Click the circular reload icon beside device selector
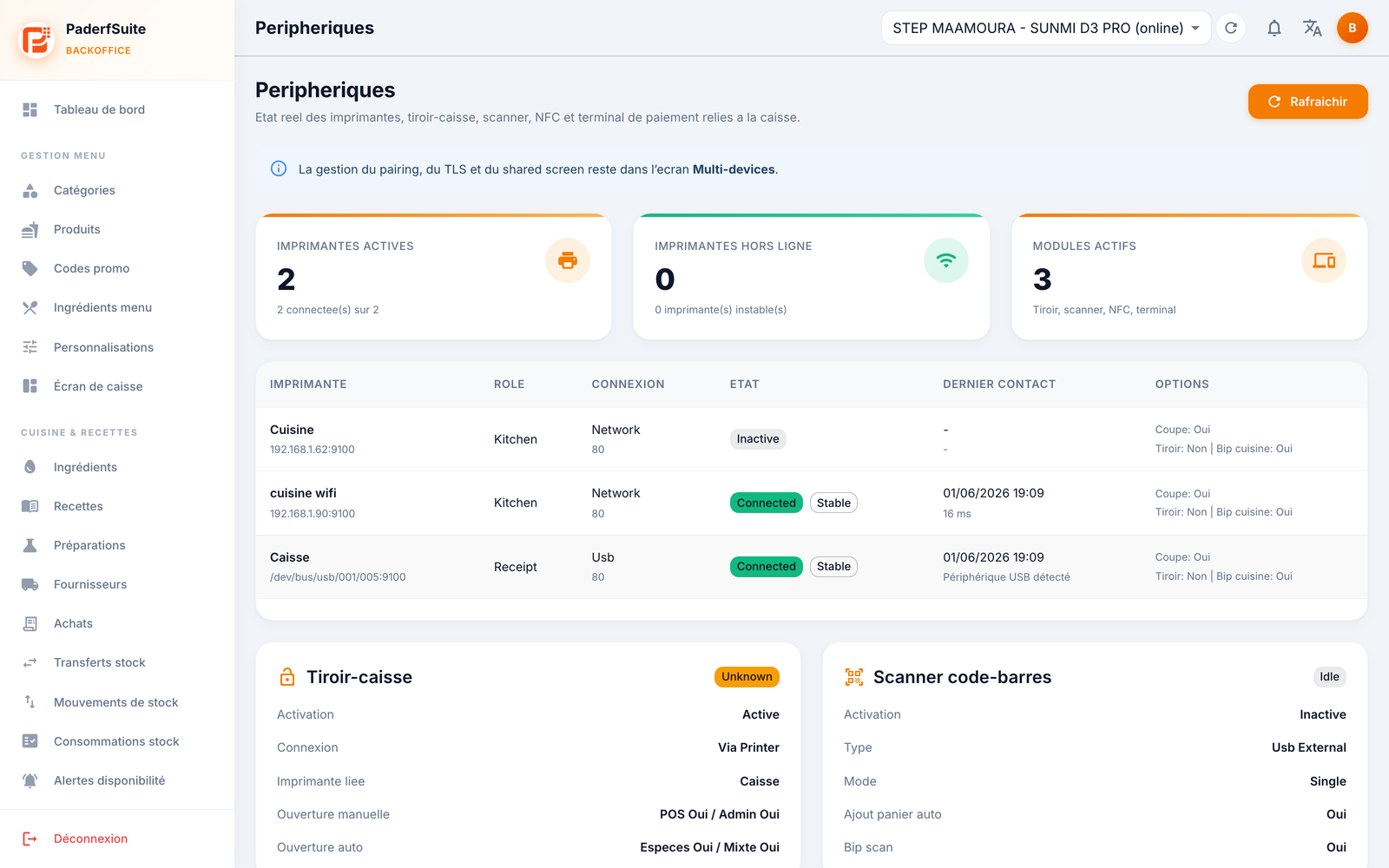The height and width of the screenshot is (868, 1389). (1231, 28)
